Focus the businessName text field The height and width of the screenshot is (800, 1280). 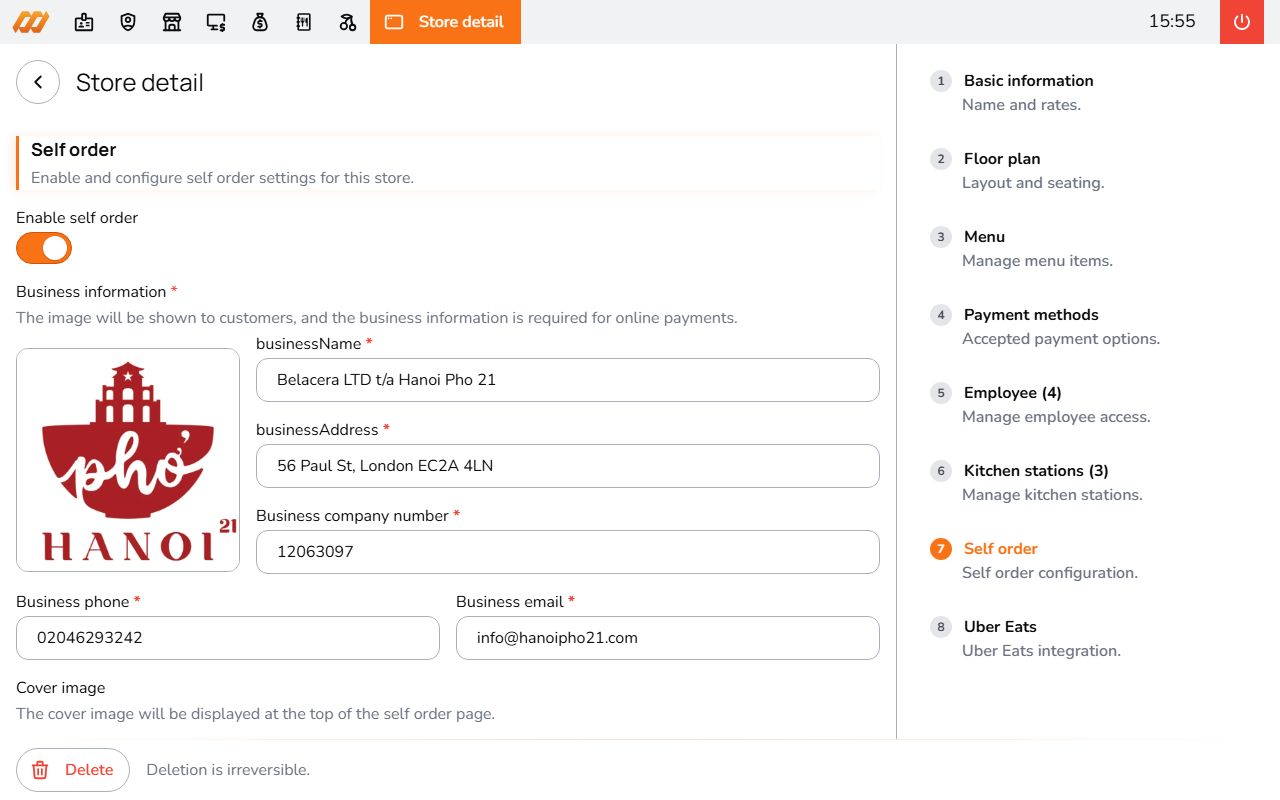coord(568,380)
